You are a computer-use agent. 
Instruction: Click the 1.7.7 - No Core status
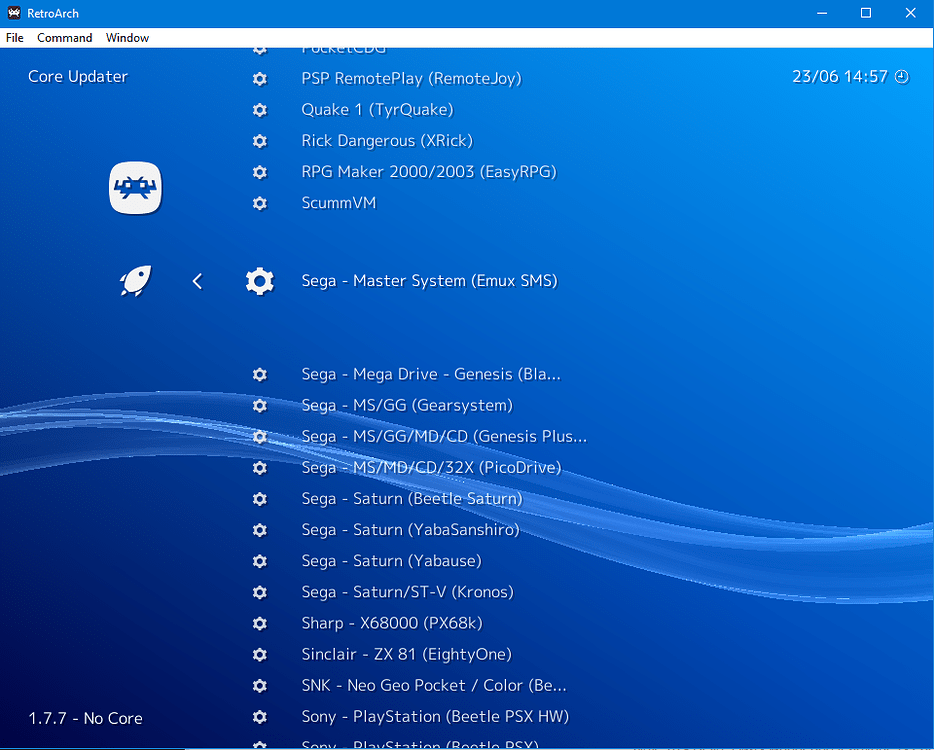tap(86, 718)
